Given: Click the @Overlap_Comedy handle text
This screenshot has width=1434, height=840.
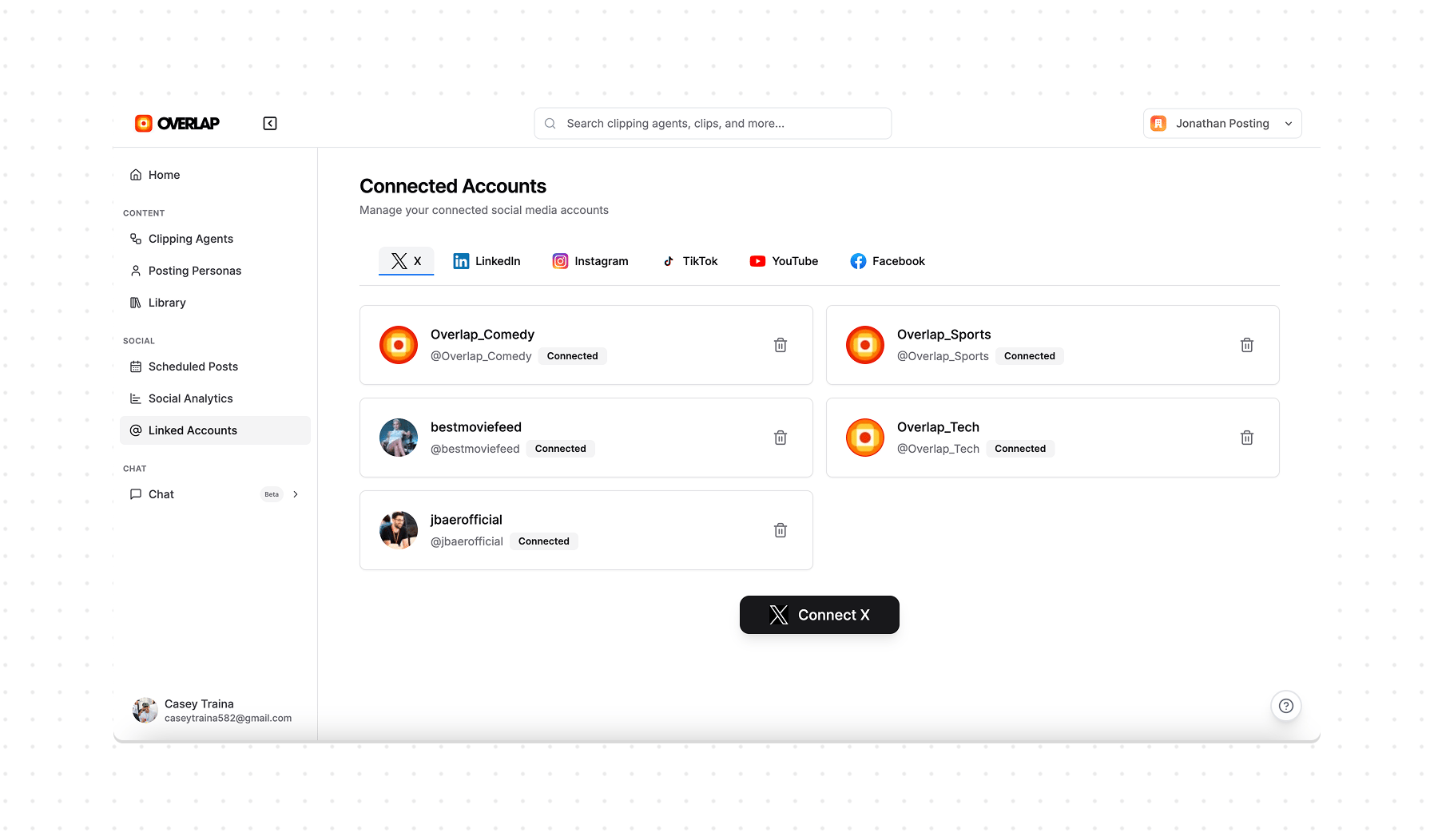Looking at the screenshot, I should pyautogui.click(x=481, y=356).
